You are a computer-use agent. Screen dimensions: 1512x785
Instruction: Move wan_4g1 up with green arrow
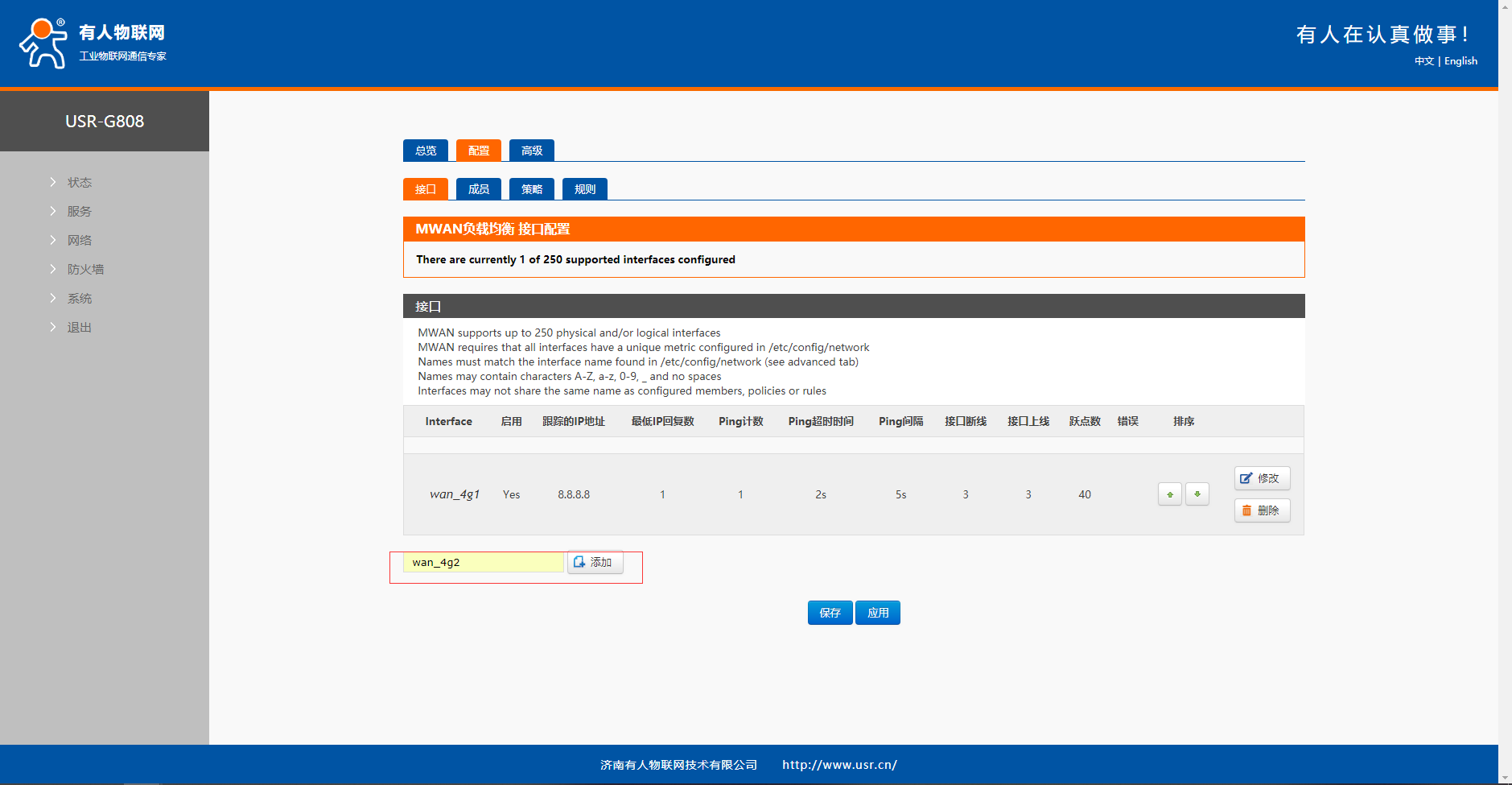click(x=1169, y=494)
